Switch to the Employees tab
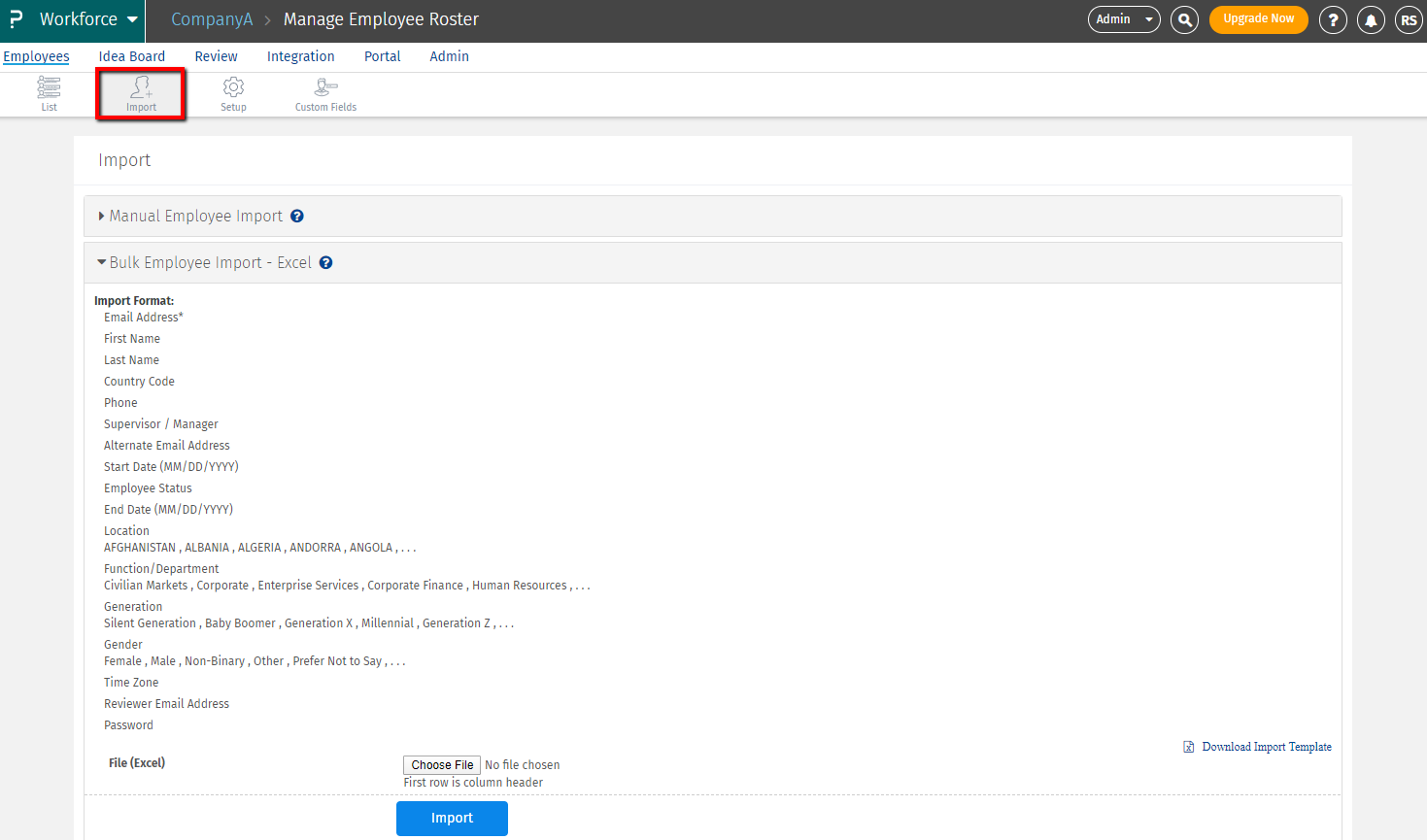The height and width of the screenshot is (840, 1427). (36, 56)
